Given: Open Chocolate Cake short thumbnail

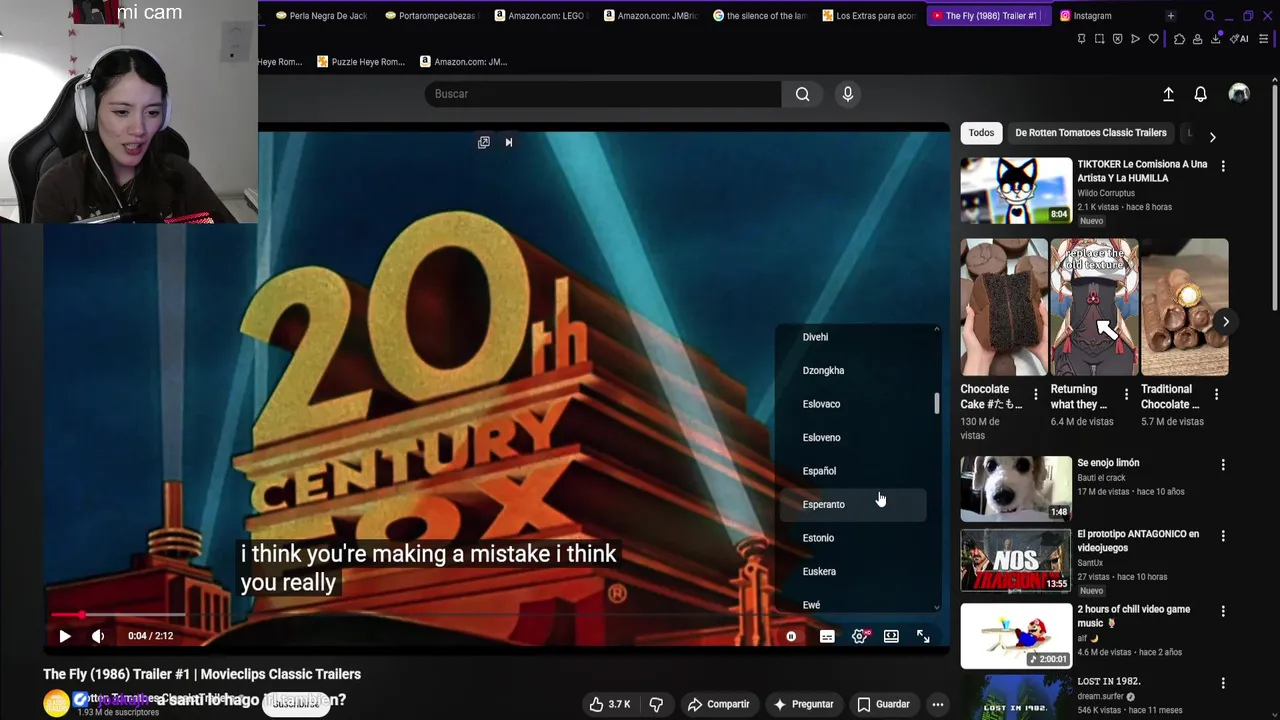Looking at the screenshot, I should [1004, 307].
